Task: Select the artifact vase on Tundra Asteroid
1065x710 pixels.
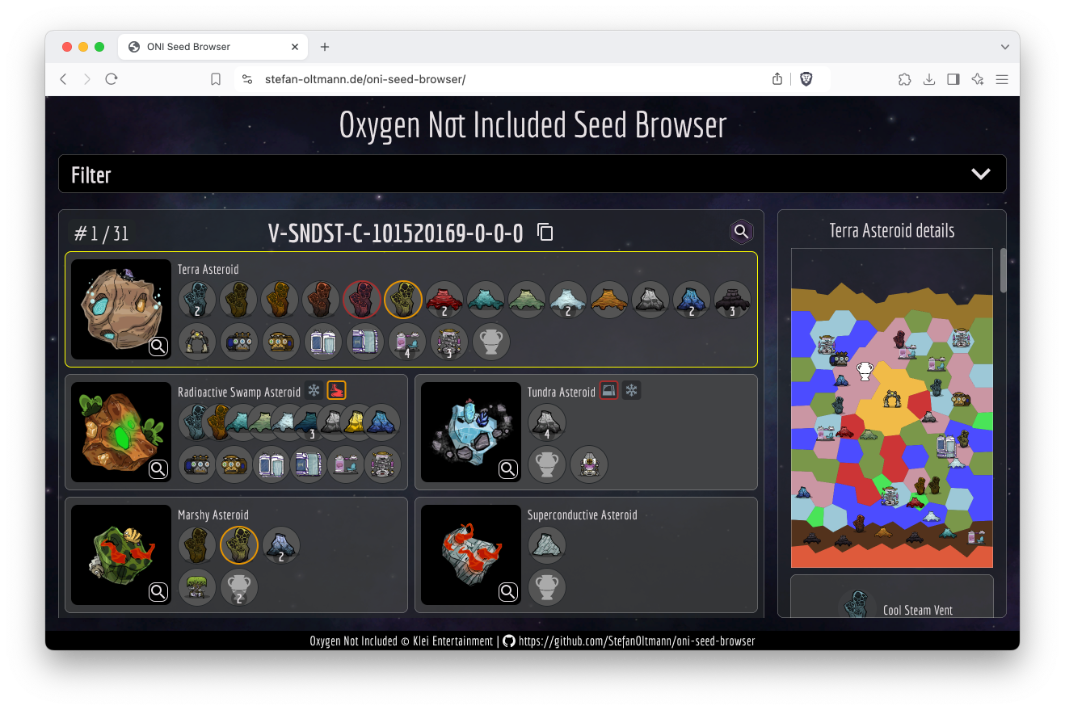Action: point(547,464)
